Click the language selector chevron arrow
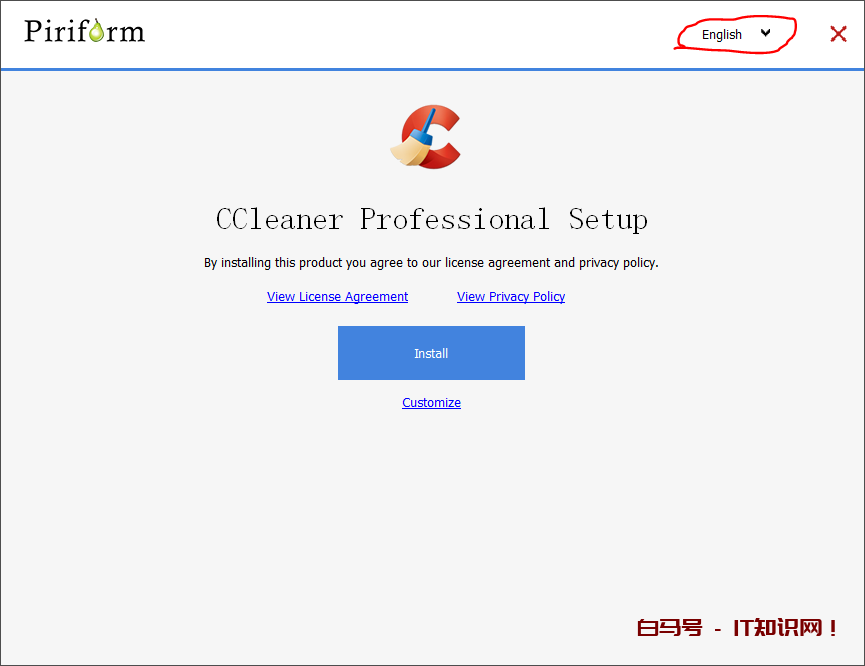Screen dimensions: 865x666 [x=766, y=33]
